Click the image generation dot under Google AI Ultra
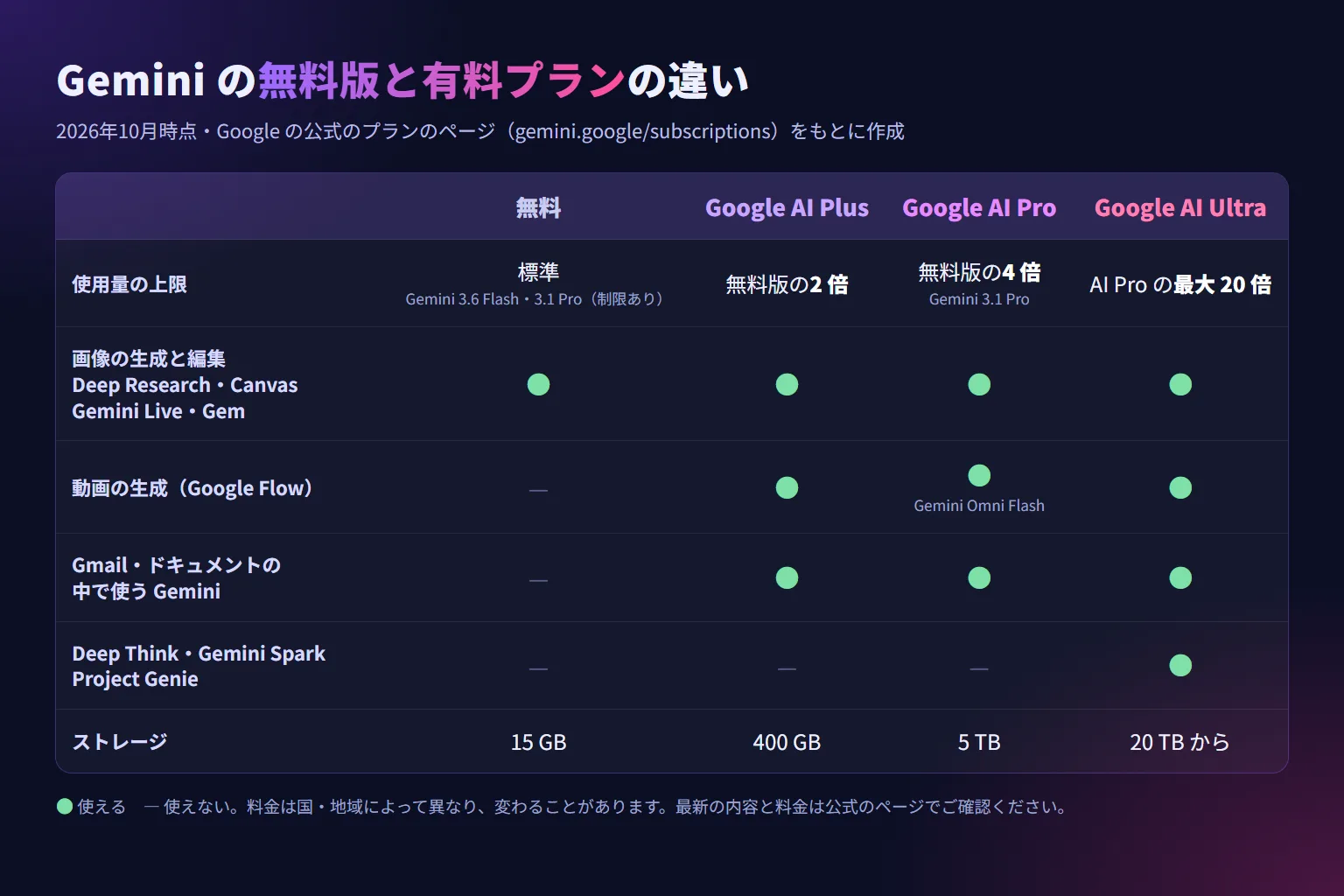The width and height of the screenshot is (1344, 896). (1180, 384)
